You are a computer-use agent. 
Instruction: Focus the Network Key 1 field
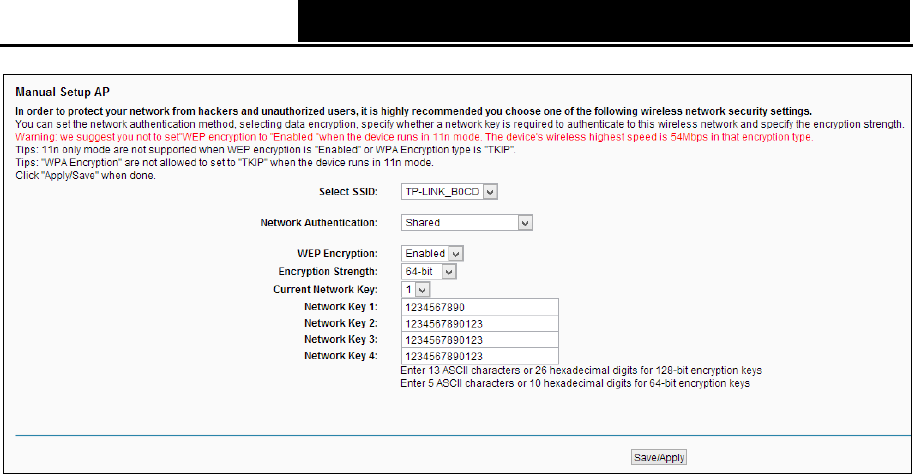(480, 307)
